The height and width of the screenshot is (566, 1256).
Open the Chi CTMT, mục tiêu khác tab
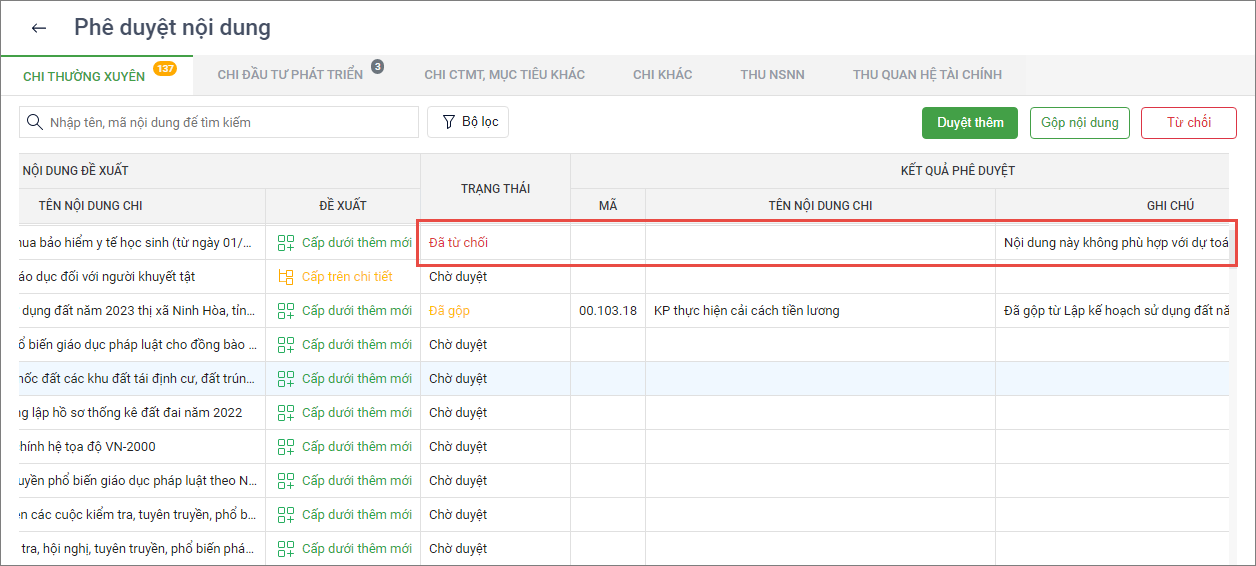504,75
